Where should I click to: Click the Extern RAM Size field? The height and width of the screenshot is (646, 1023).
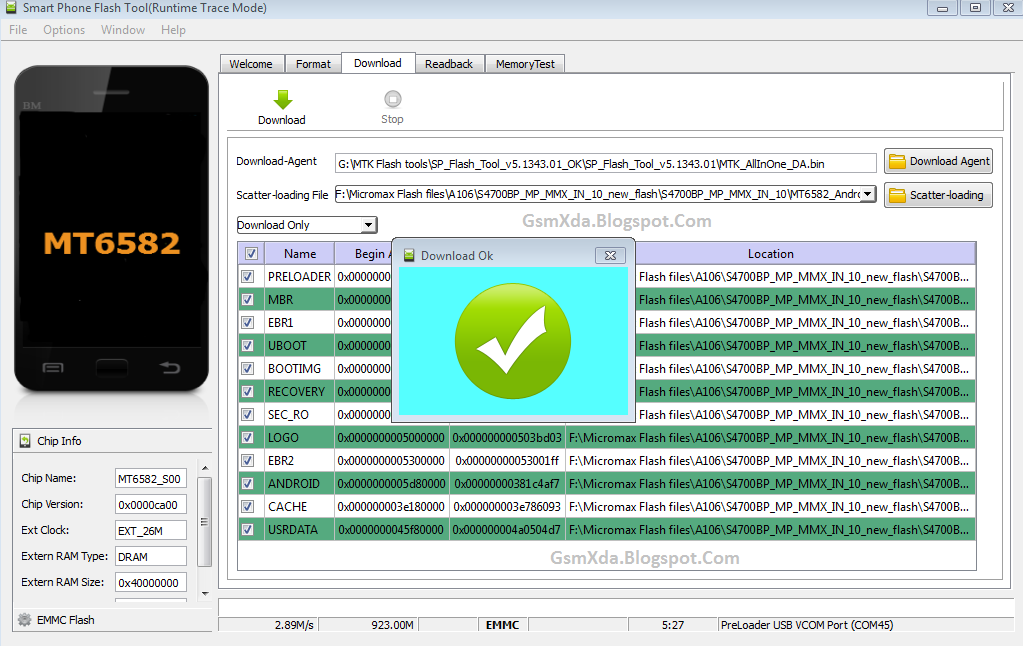pyautogui.click(x=151, y=583)
